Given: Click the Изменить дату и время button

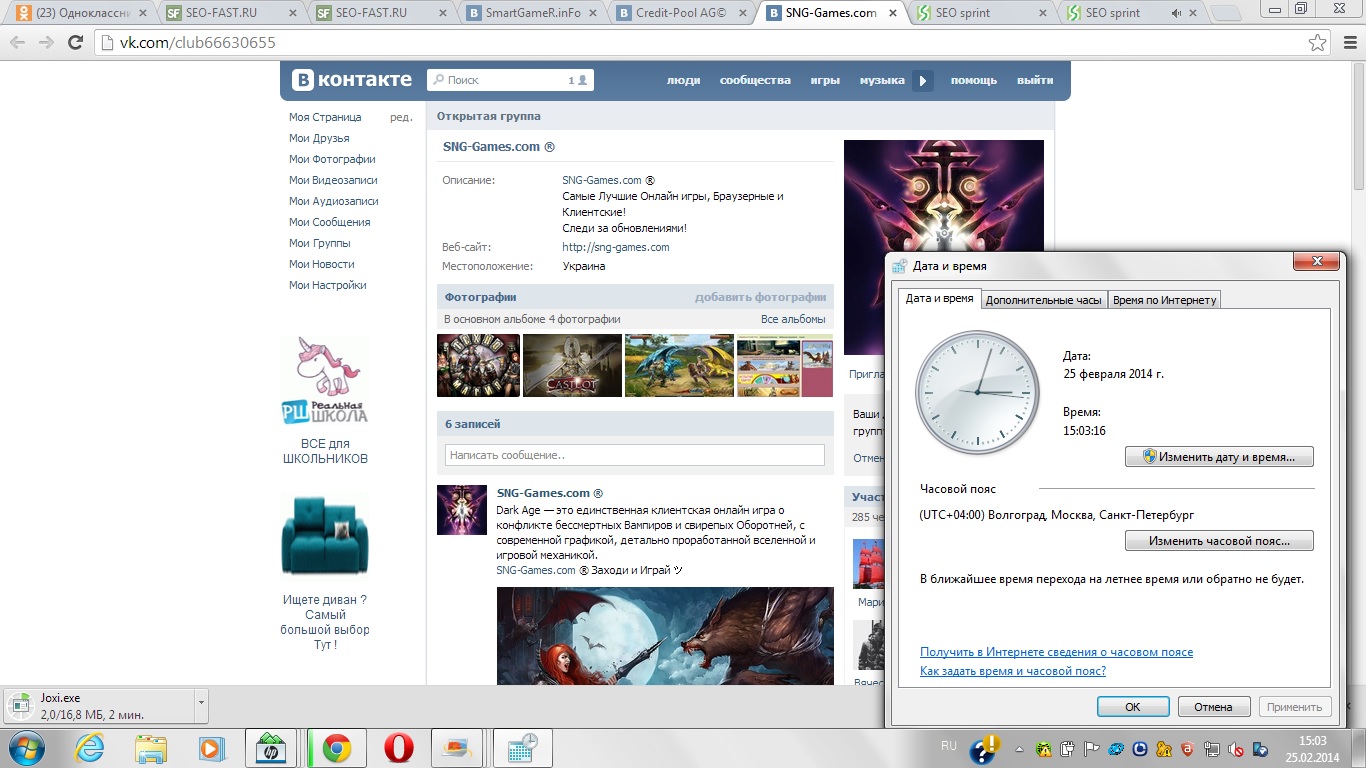Looking at the screenshot, I should 1219,457.
